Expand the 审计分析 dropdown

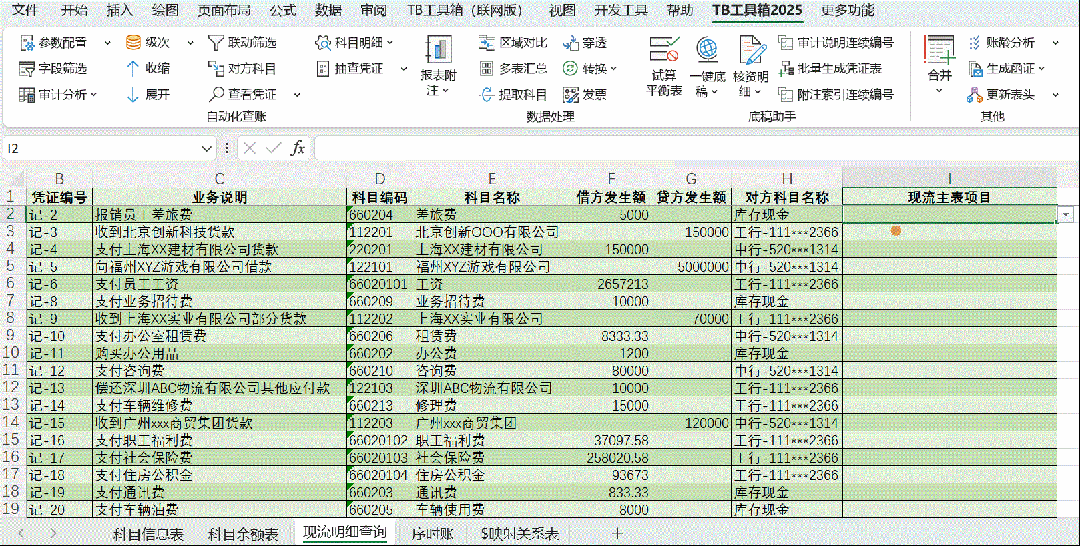94,94
